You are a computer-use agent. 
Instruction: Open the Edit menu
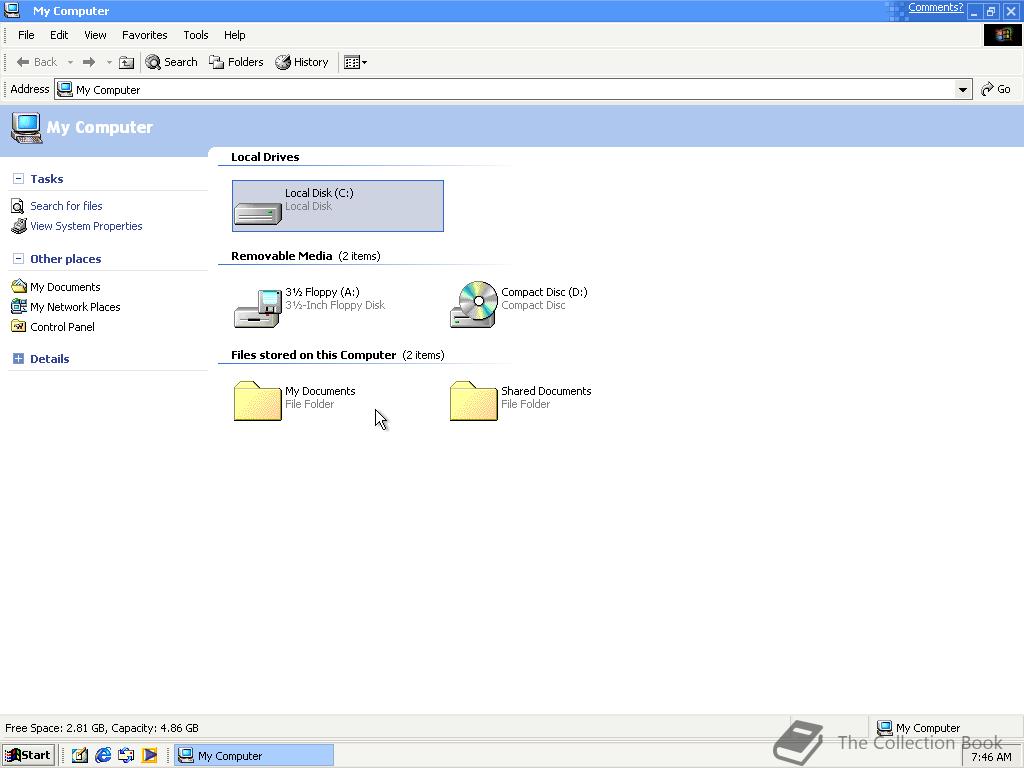point(59,35)
